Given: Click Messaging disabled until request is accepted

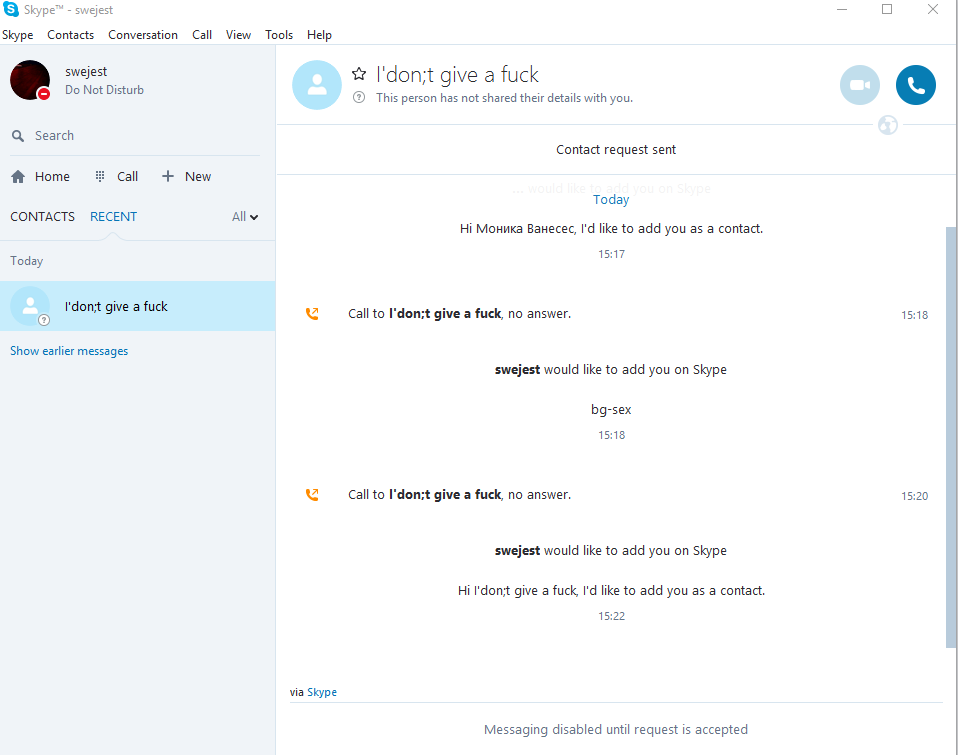Looking at the screenshot, I should (616, 729).
